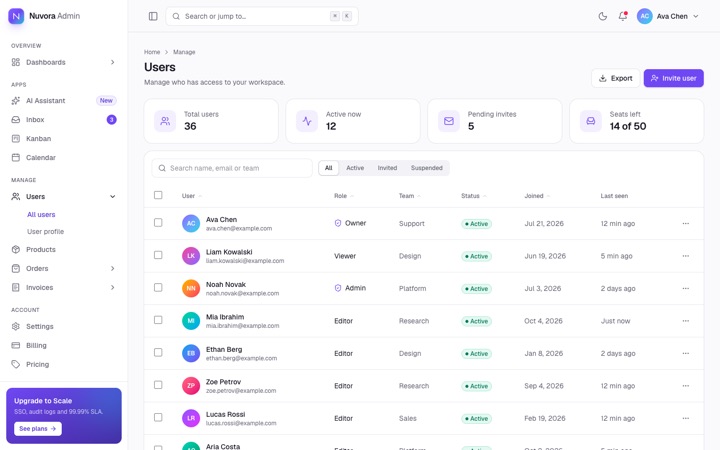This screenshot has width=720, height=450.
Task: Click Owner shield icon in Ava Chen row
Action: click(x=338, y=223)
